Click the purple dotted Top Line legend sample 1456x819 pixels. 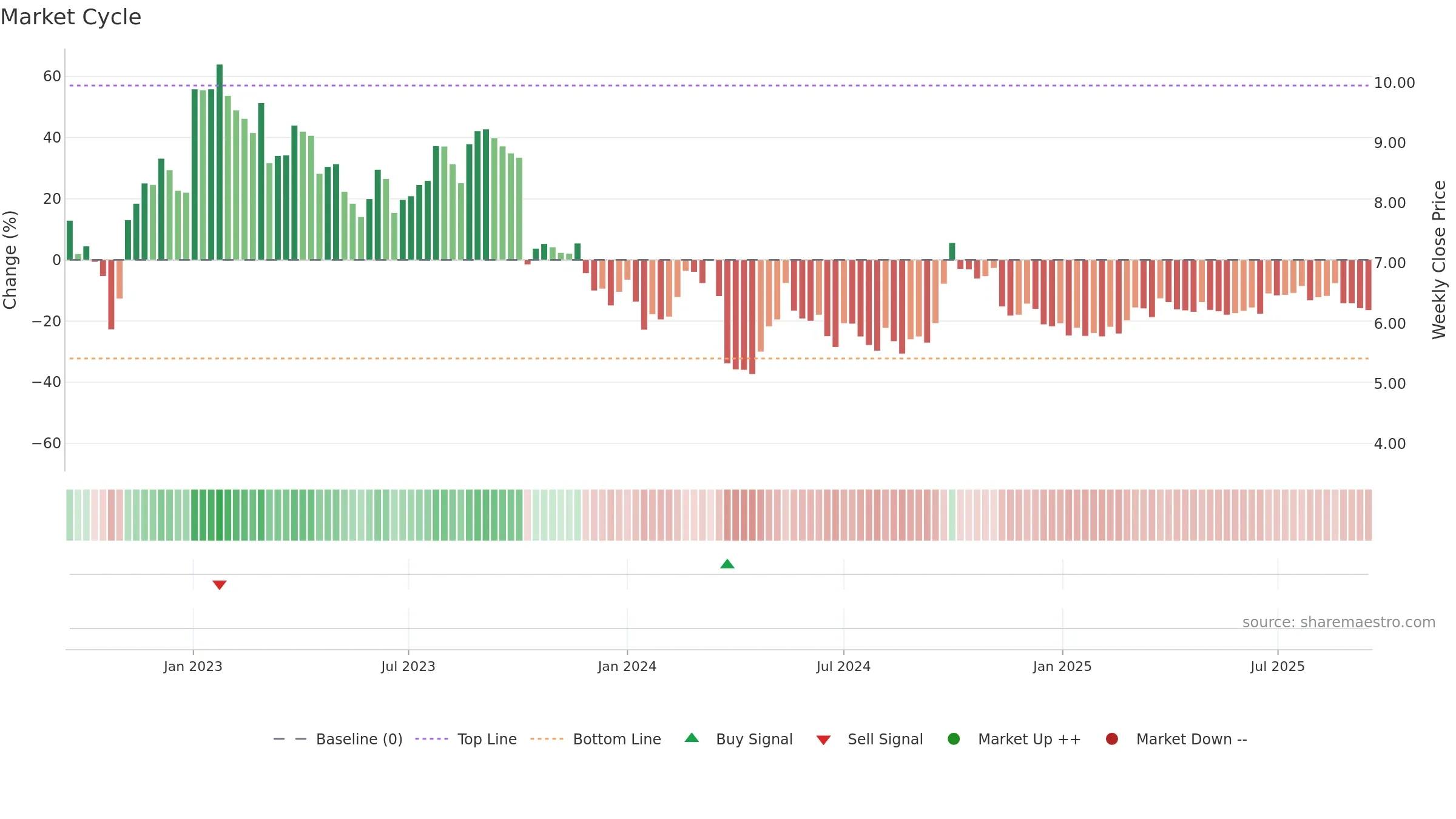(431, 739)
